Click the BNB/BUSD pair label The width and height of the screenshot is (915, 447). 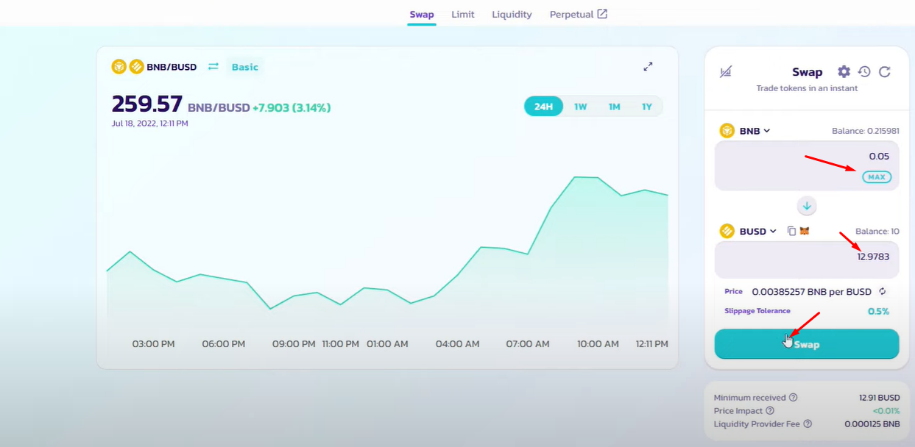pyautogui.click(x=172, y=67)
